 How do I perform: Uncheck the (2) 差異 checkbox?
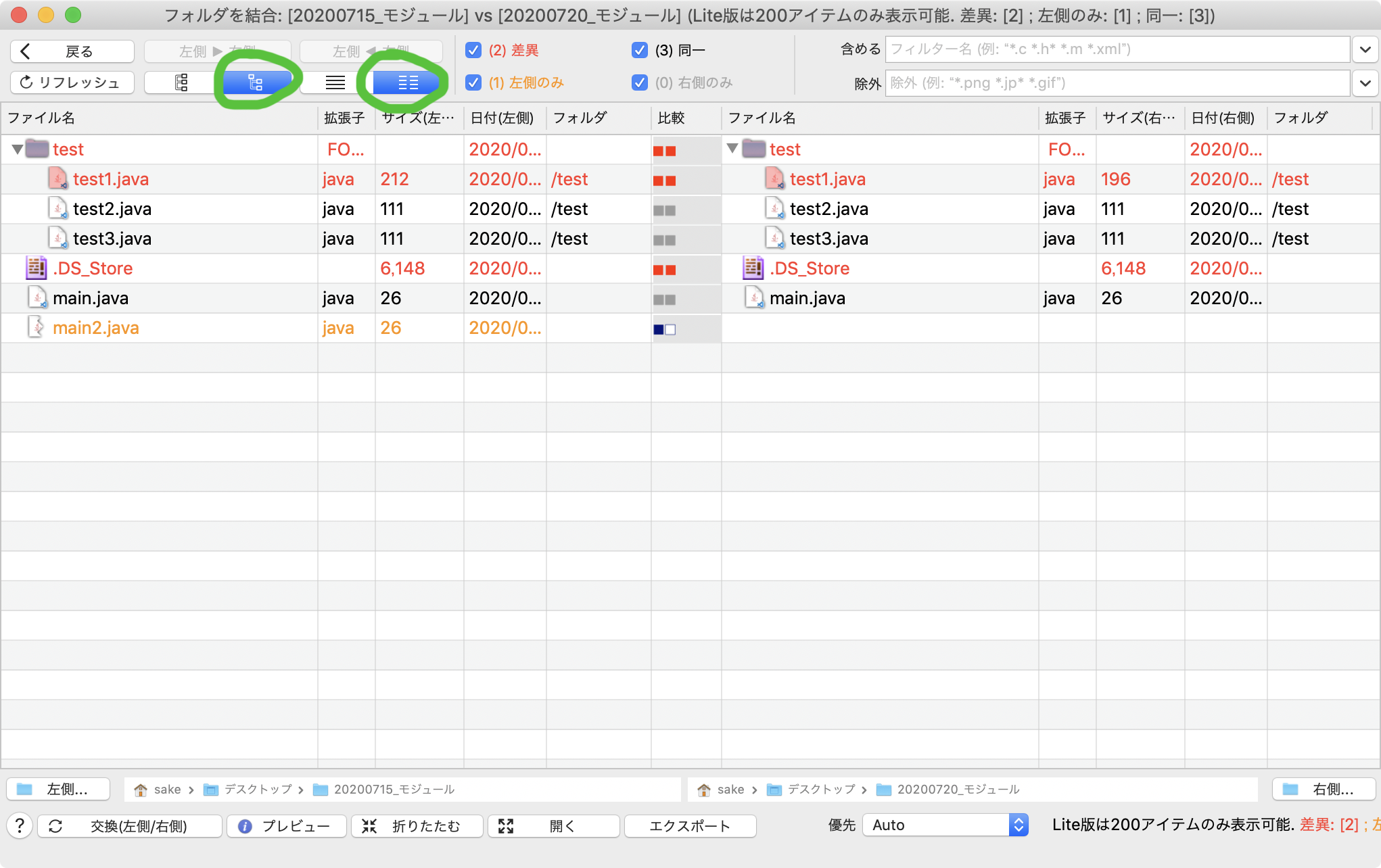tap(473, 50)
